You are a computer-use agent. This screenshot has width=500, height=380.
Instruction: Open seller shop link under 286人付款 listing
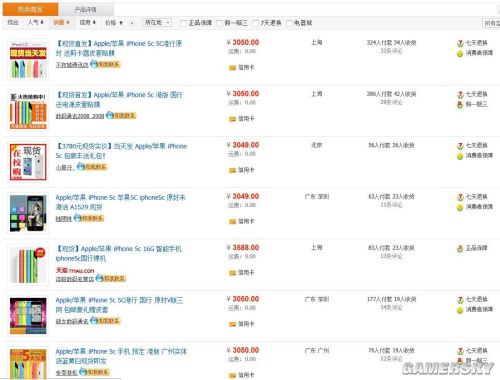coord(80,116)
